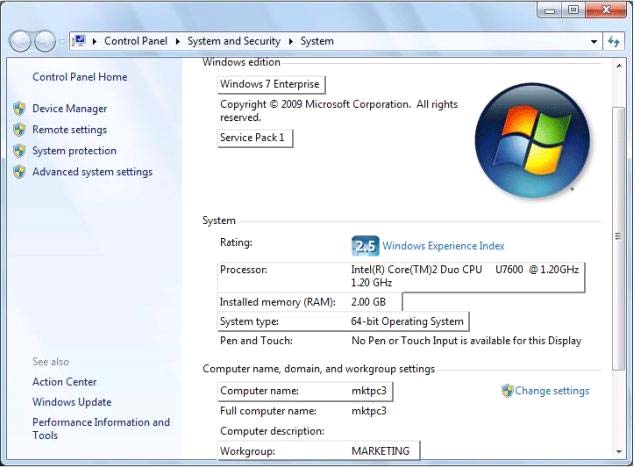Click installed memory value 2.00 GB
Screen dimensions: 635x468
coord(368,302)
